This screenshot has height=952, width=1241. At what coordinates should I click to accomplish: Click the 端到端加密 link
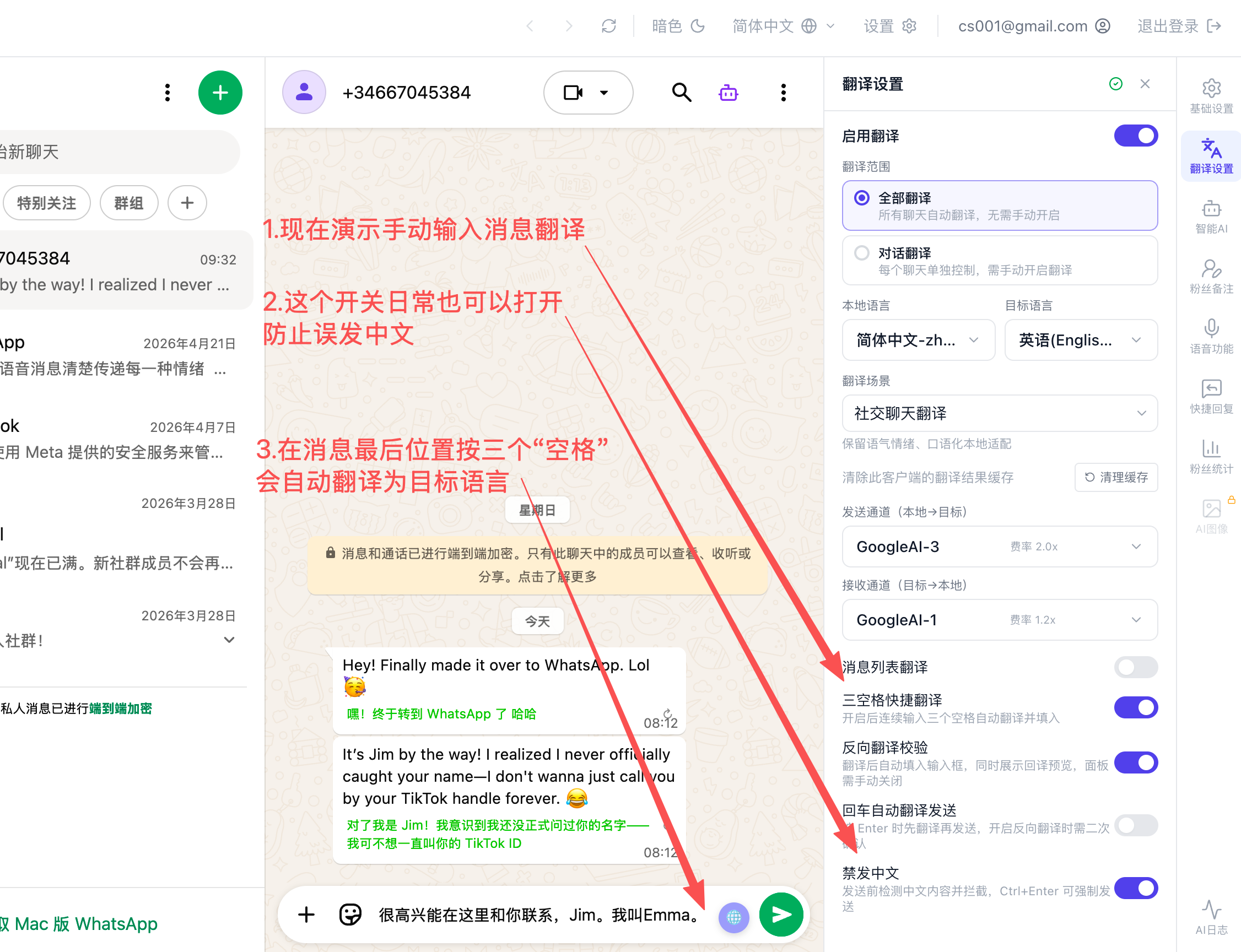[121, 709]
